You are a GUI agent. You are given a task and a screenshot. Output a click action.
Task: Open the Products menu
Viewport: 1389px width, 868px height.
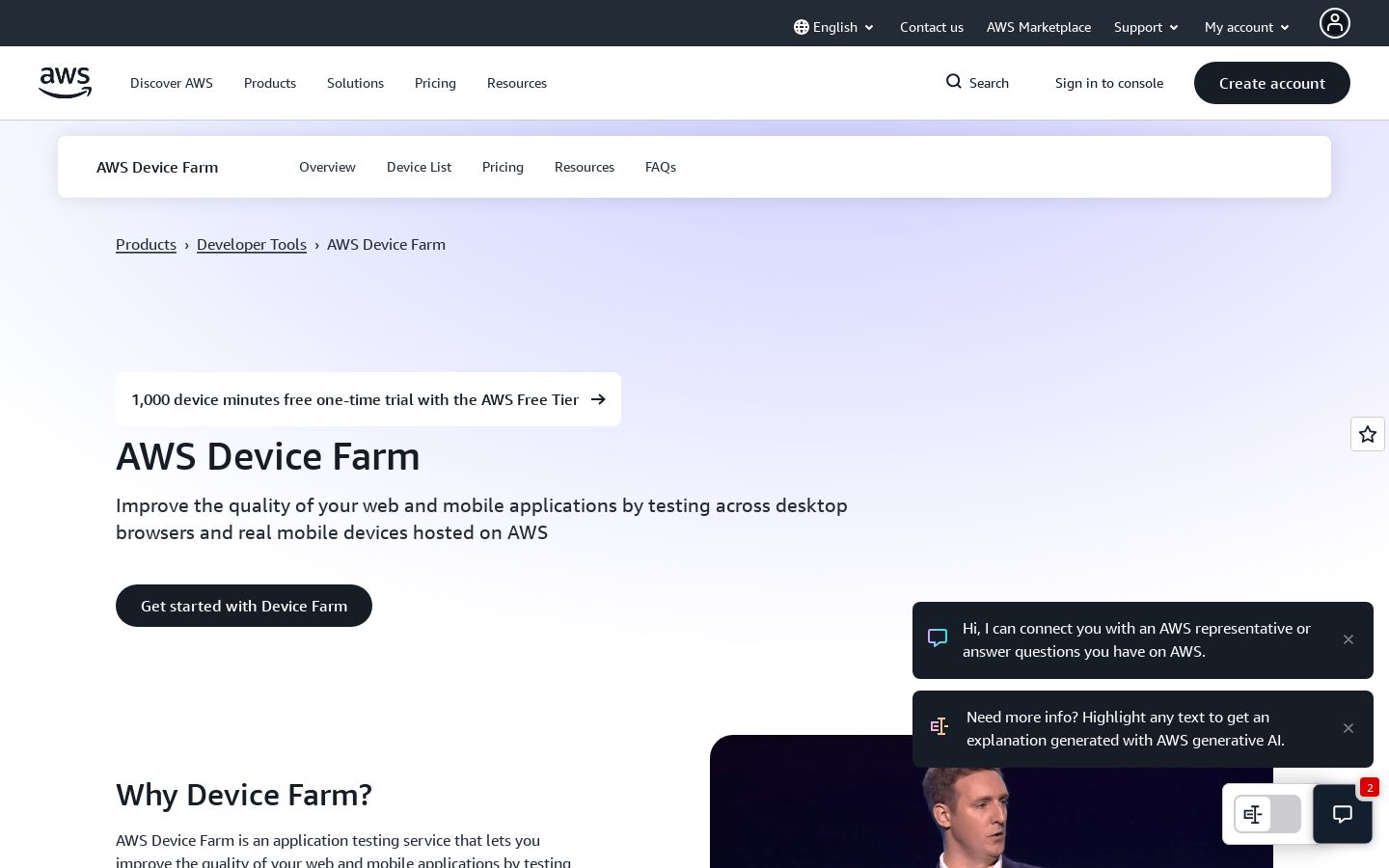point(270,83)
